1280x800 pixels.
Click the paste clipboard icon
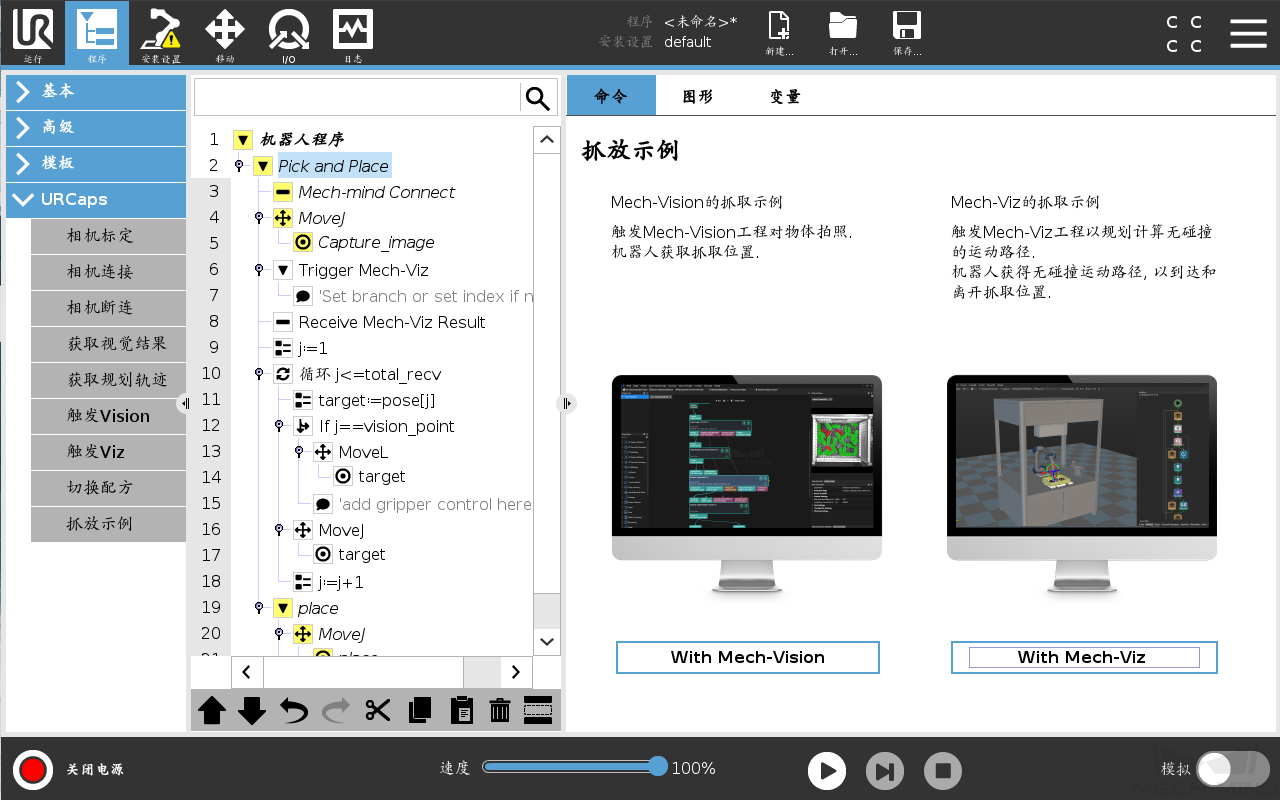click(x=461, y=711)
